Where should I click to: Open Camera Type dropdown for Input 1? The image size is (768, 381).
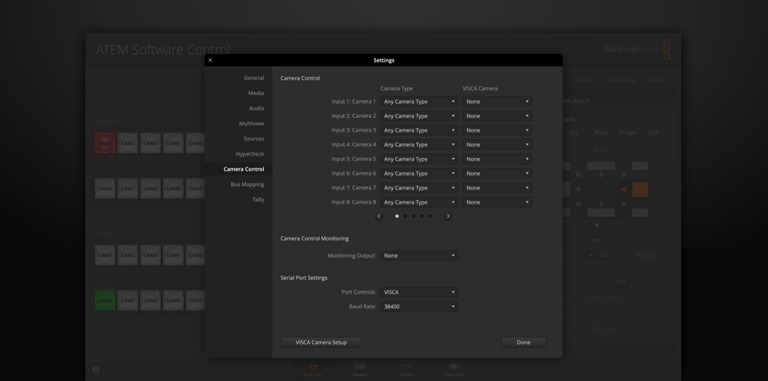(419, 102)
